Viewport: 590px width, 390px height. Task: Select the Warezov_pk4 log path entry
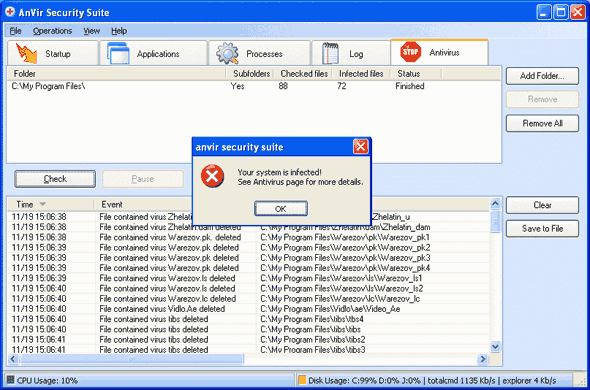(345, 268)
